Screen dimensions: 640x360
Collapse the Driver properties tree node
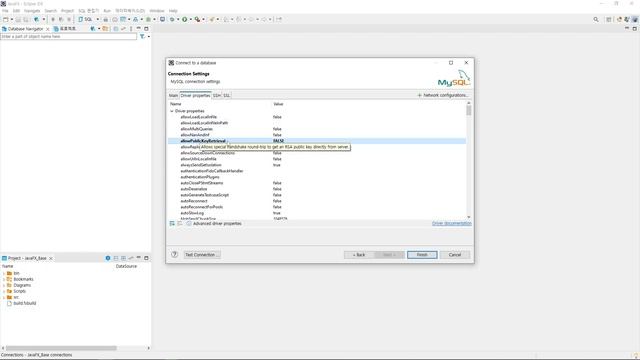point(172,111)
